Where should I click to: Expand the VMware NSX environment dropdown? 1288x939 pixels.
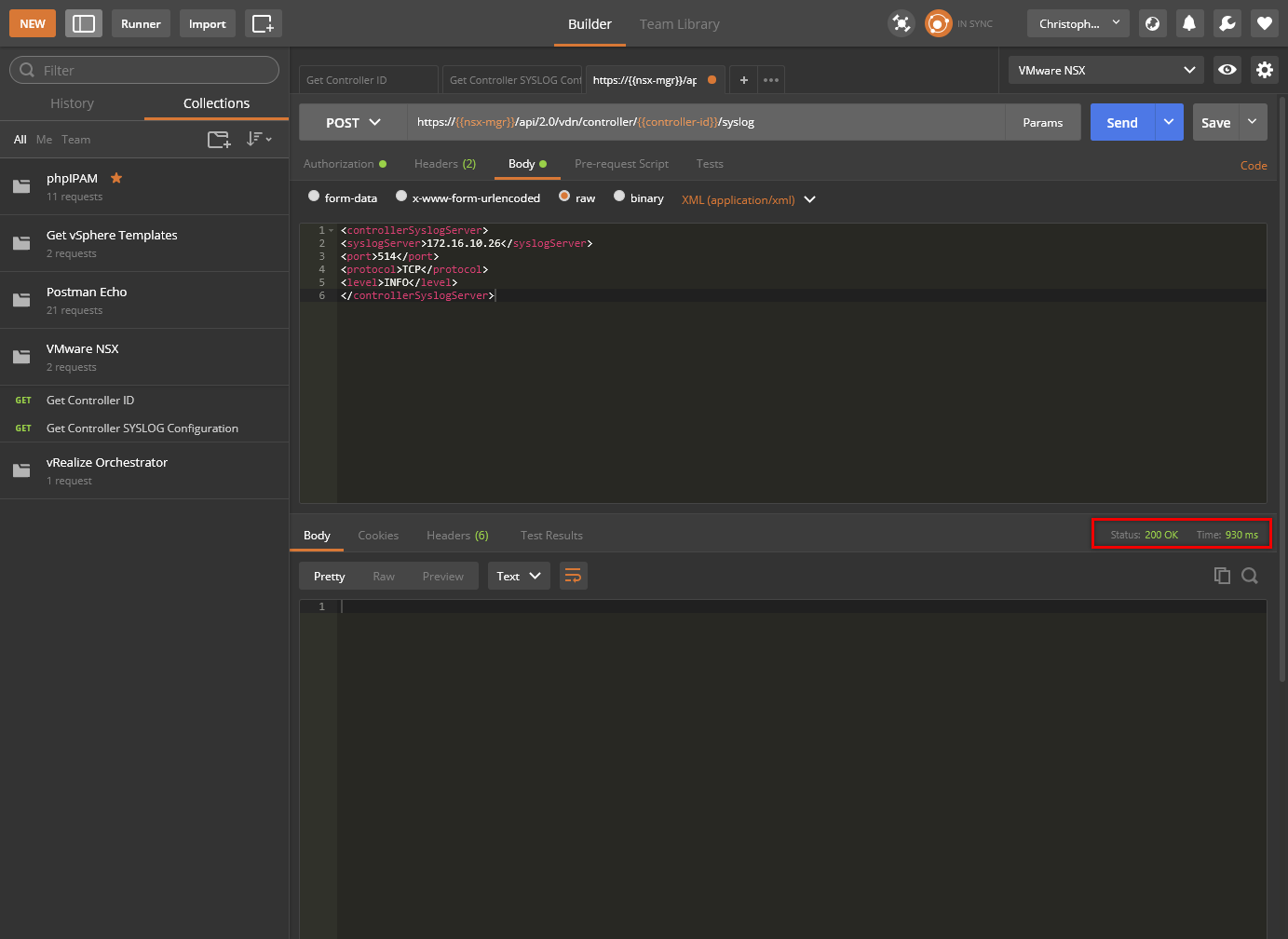click(x=1105, y=70)
